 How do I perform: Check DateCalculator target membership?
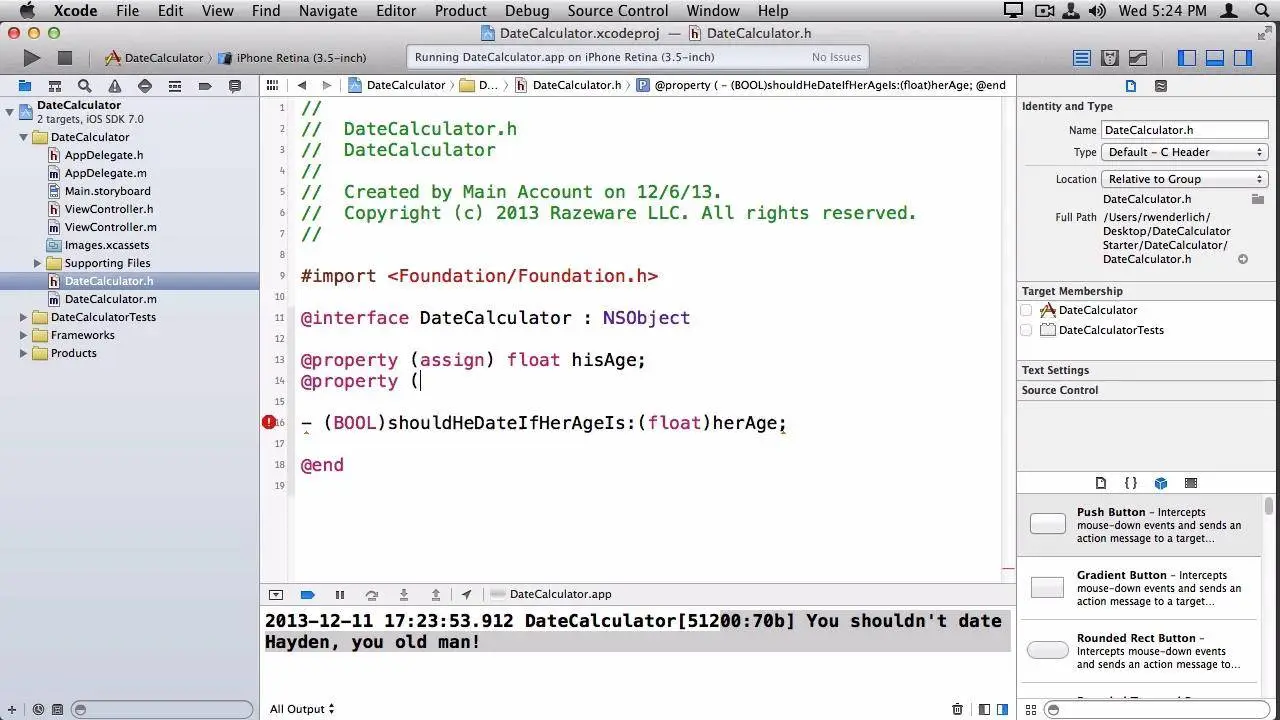(x=1026, y=310)
